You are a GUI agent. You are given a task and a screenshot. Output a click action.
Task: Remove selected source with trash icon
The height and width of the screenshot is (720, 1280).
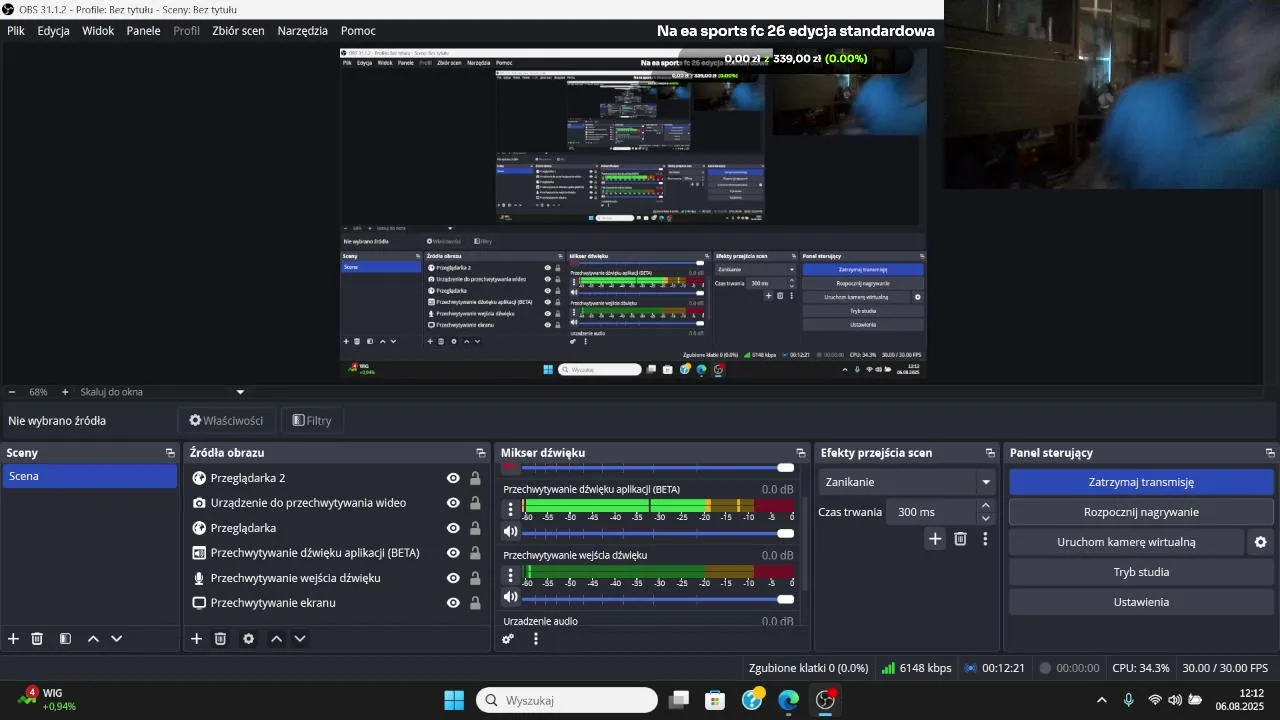(x=220, y=639)
